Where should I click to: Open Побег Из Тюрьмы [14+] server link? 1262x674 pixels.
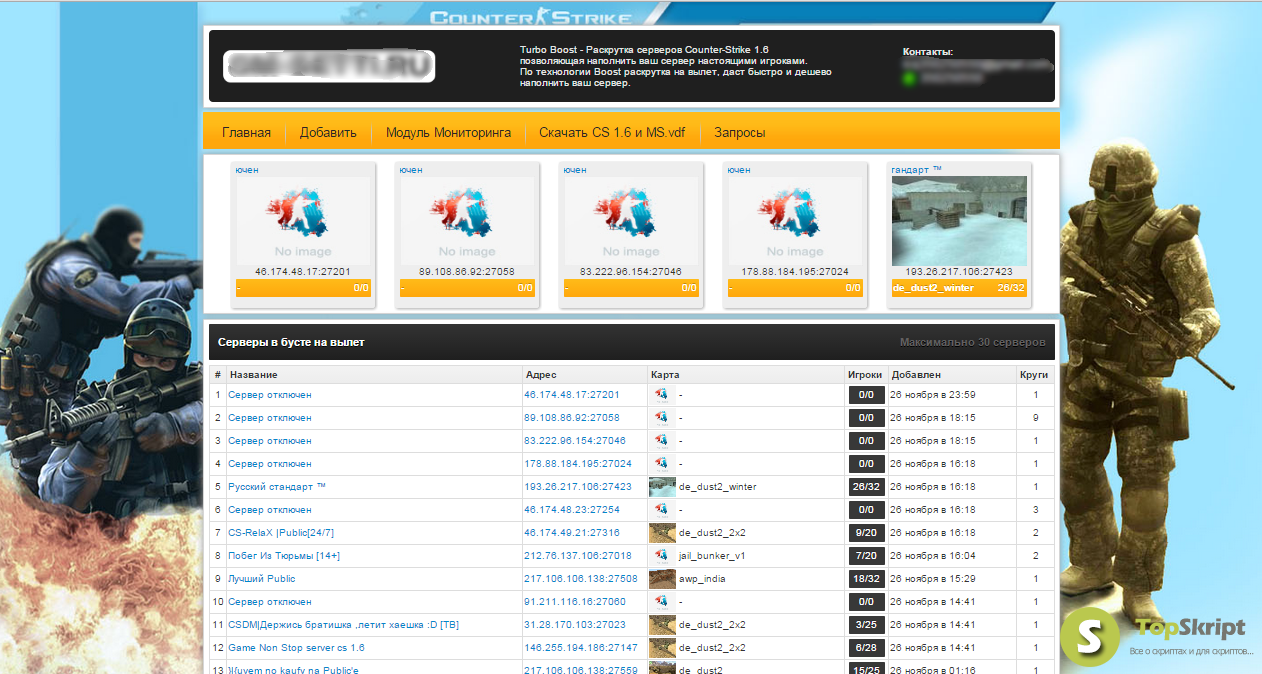284,556
